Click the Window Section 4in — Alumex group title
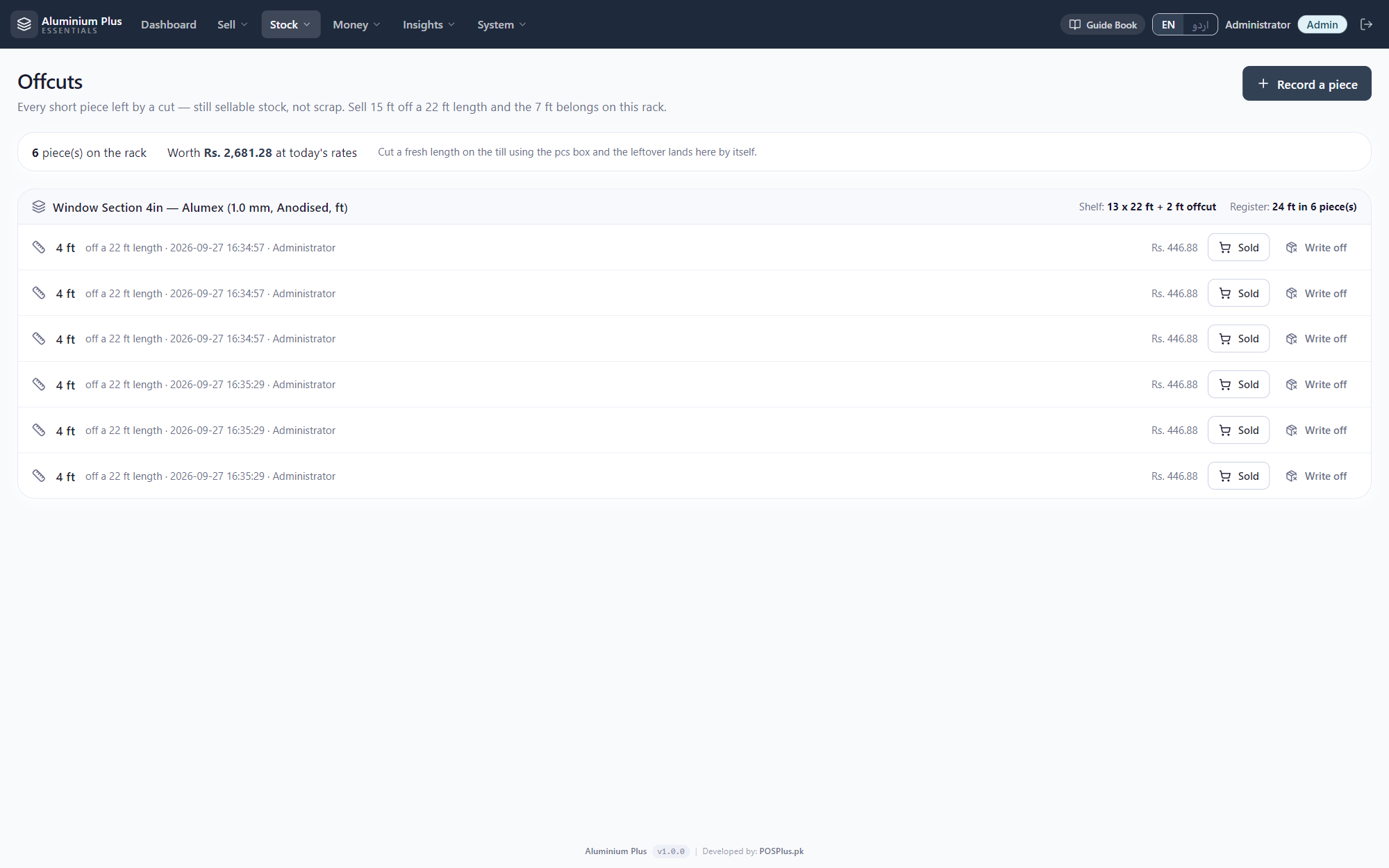This screenshot has height=868, width=1389. (x=200, y=208)
